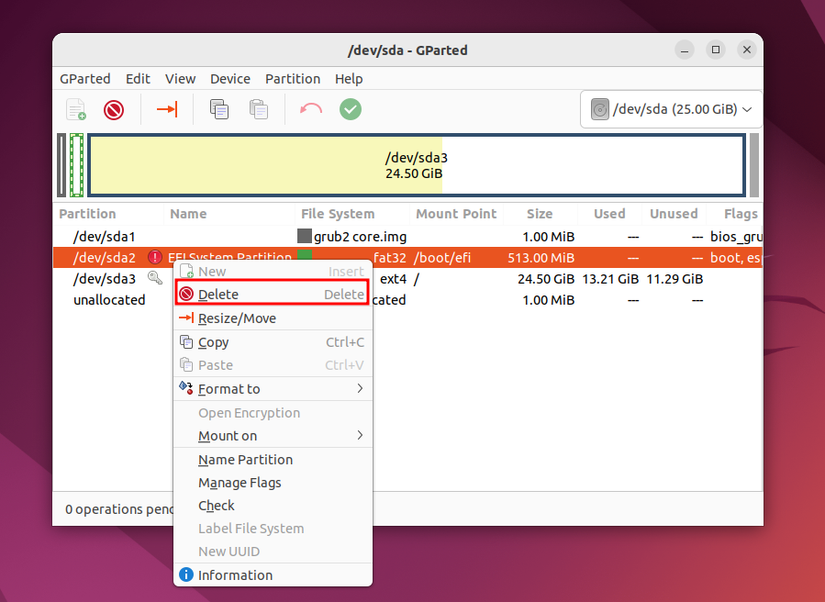Run Check on the selected partition

[216, 505]
